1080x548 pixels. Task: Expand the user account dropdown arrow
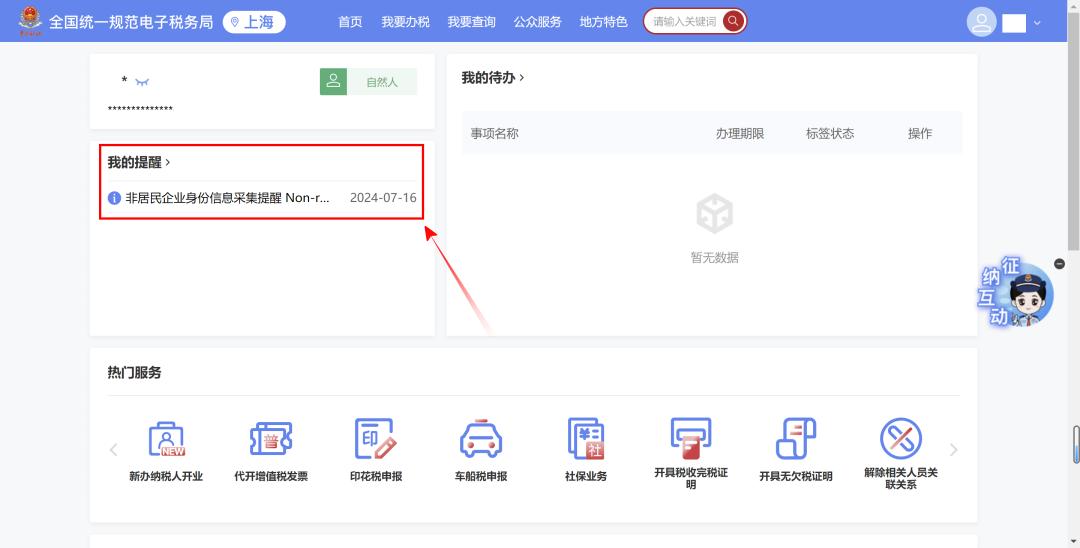coord(1037,23)
